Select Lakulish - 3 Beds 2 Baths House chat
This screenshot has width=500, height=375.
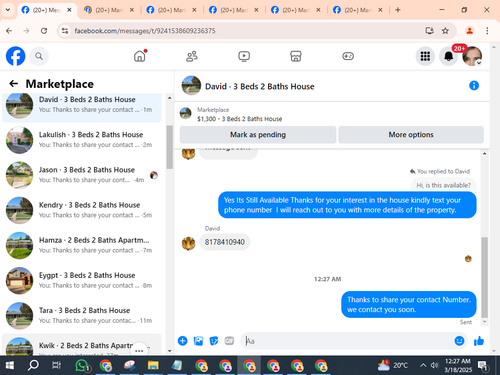pyautogui.click(x=82, y=140)
